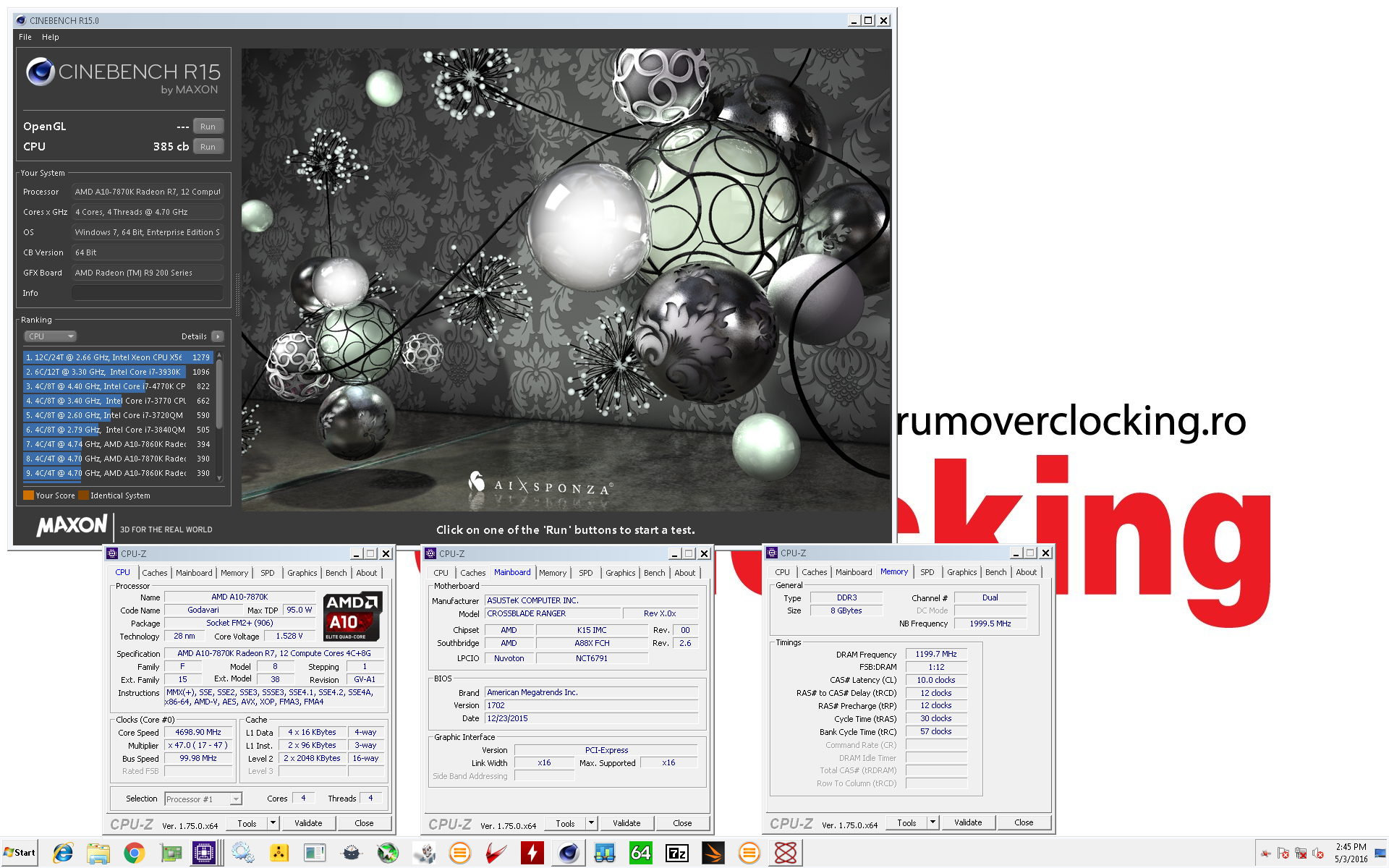
Task: Launch Google Chrome from the taskbar
Action: tap(134, 854)
